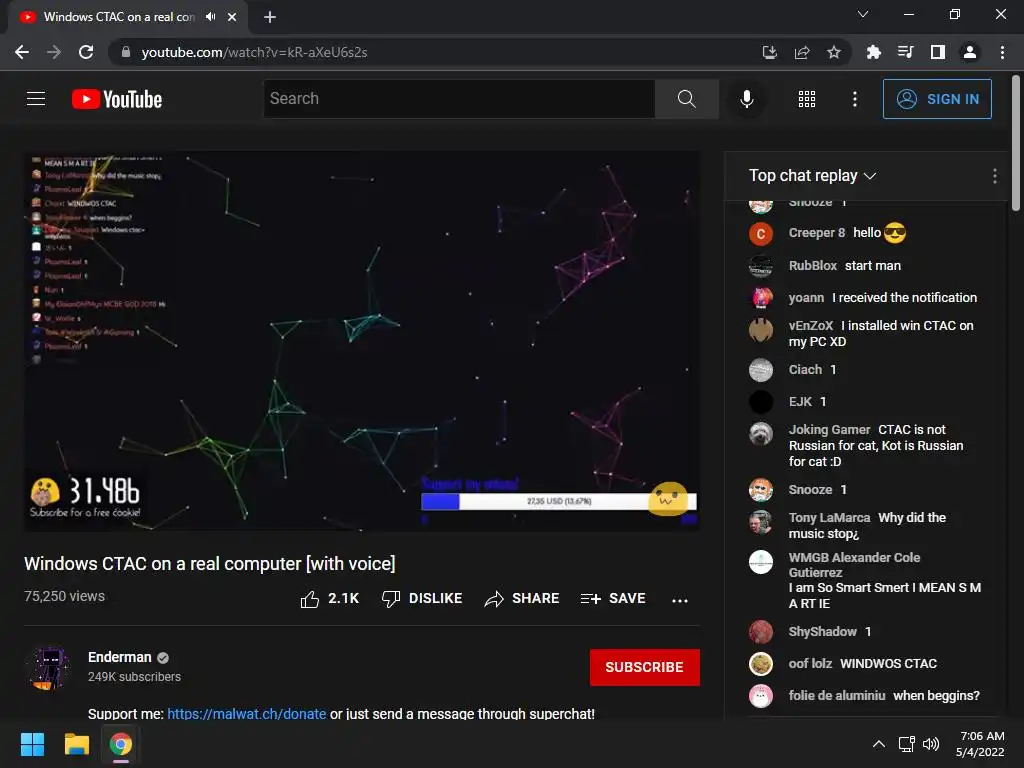Open network status tray icon
The width and height of the screenshot is (1024, 768).
pos(906,744)
